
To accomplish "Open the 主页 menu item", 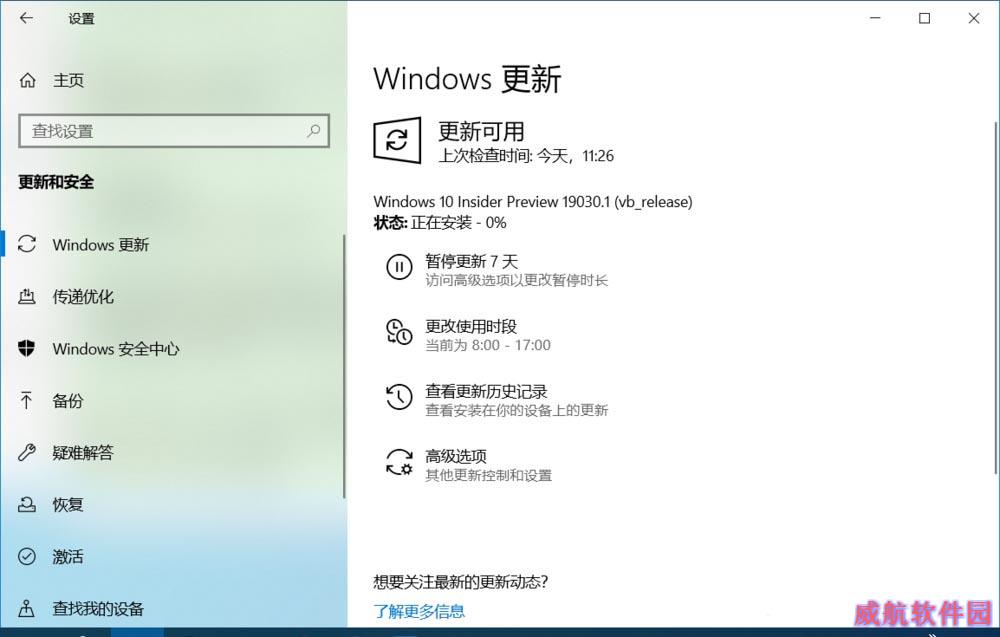I will coord(68,80).
